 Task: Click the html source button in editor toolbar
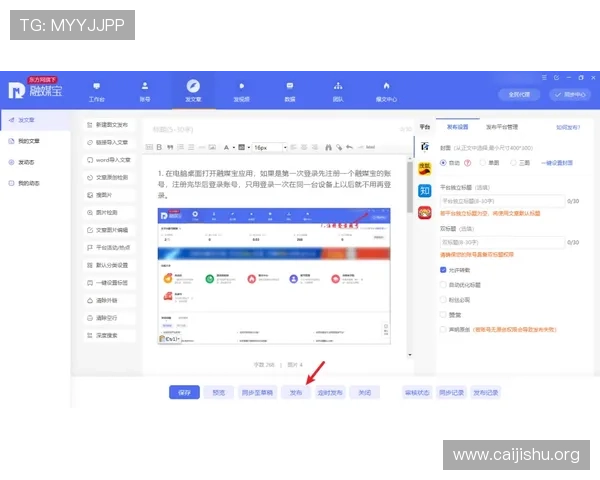(370, 147)
